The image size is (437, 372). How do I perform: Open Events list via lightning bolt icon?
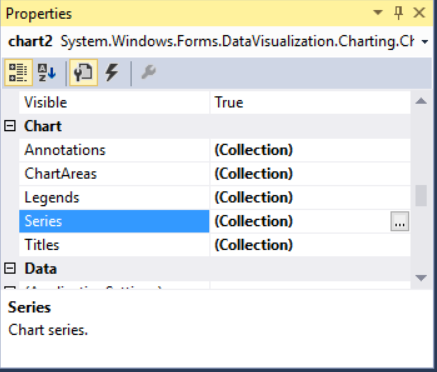pos(112,72)
